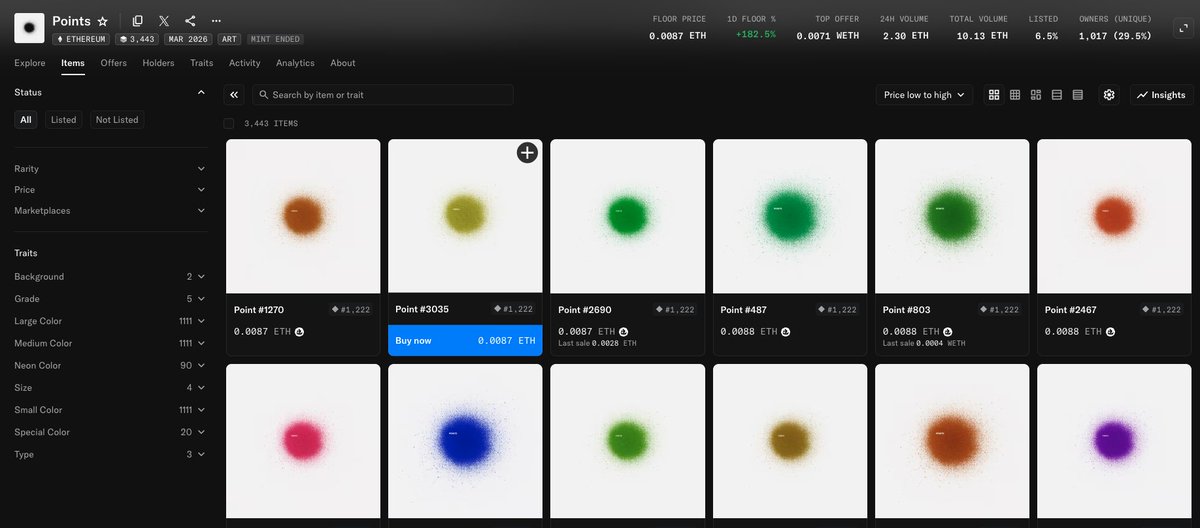The height and width of the screenshot is (528, 1200).
Task: Filter status by Listed
Action: 63,120
